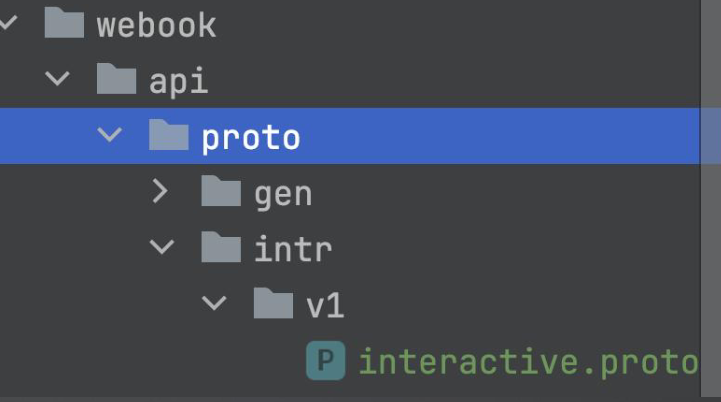Select the v1 directory label
The width and height of the screenshot is (721, 402).
coord(325,305)
